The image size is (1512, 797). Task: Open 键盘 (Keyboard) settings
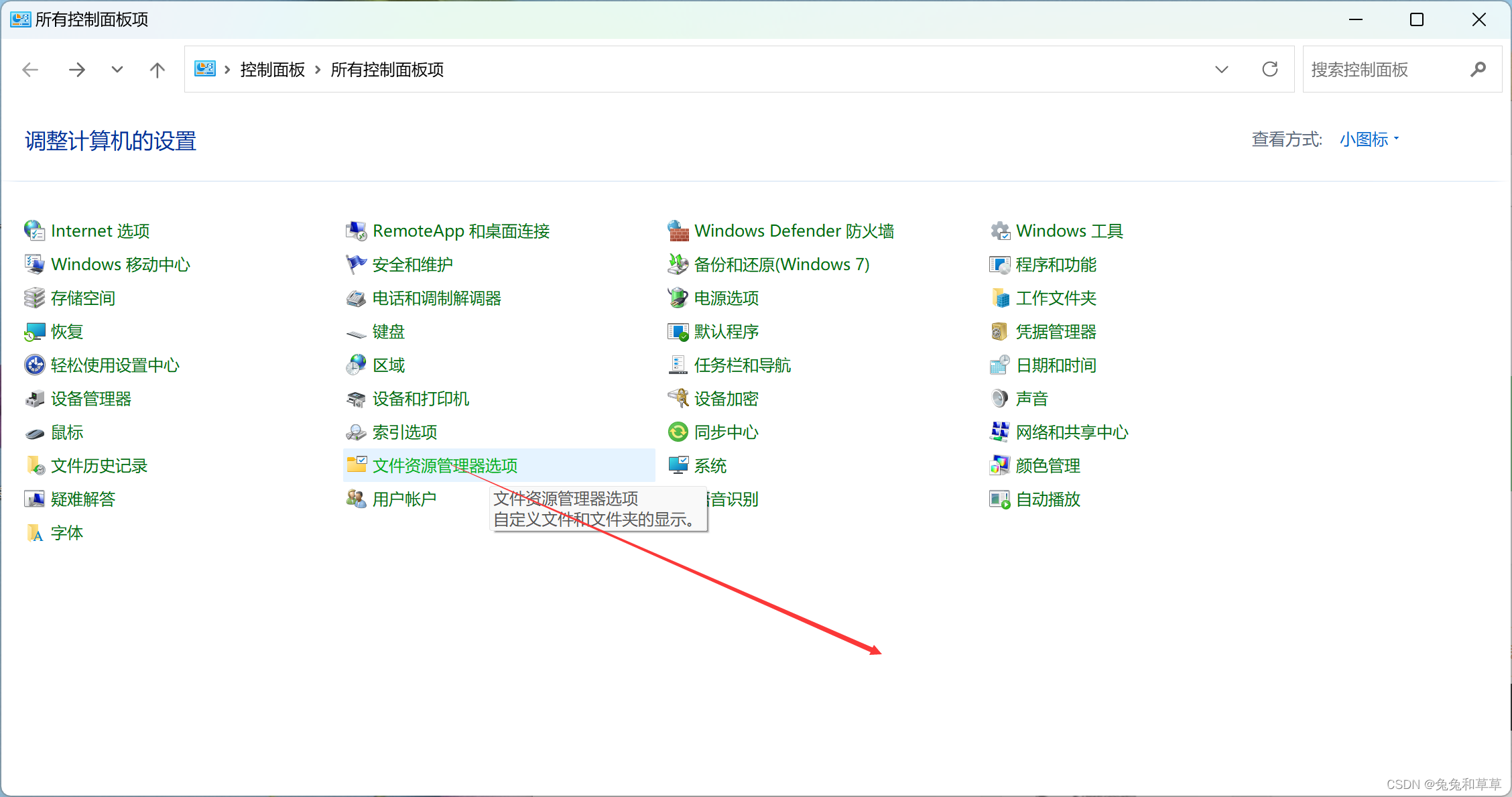tap(388, 332)
